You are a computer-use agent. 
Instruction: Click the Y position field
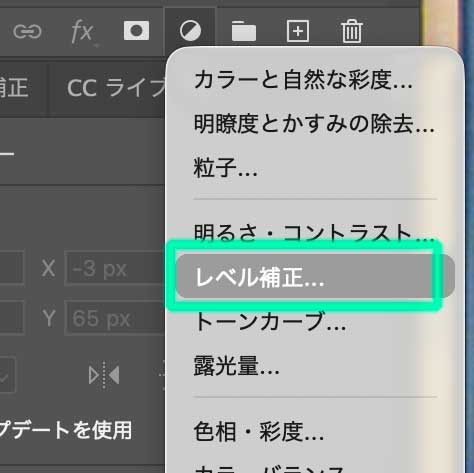point(115,318)
